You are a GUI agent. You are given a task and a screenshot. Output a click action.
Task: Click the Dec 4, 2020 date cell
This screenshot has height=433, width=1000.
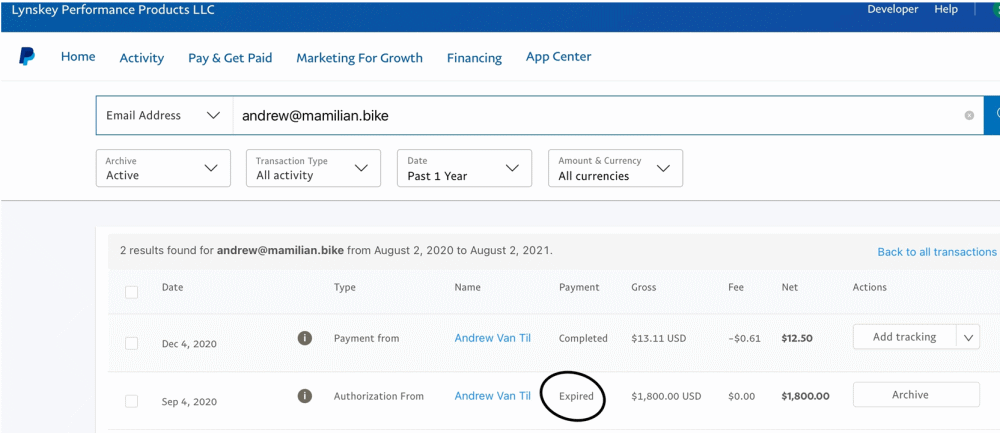point(189,344)
